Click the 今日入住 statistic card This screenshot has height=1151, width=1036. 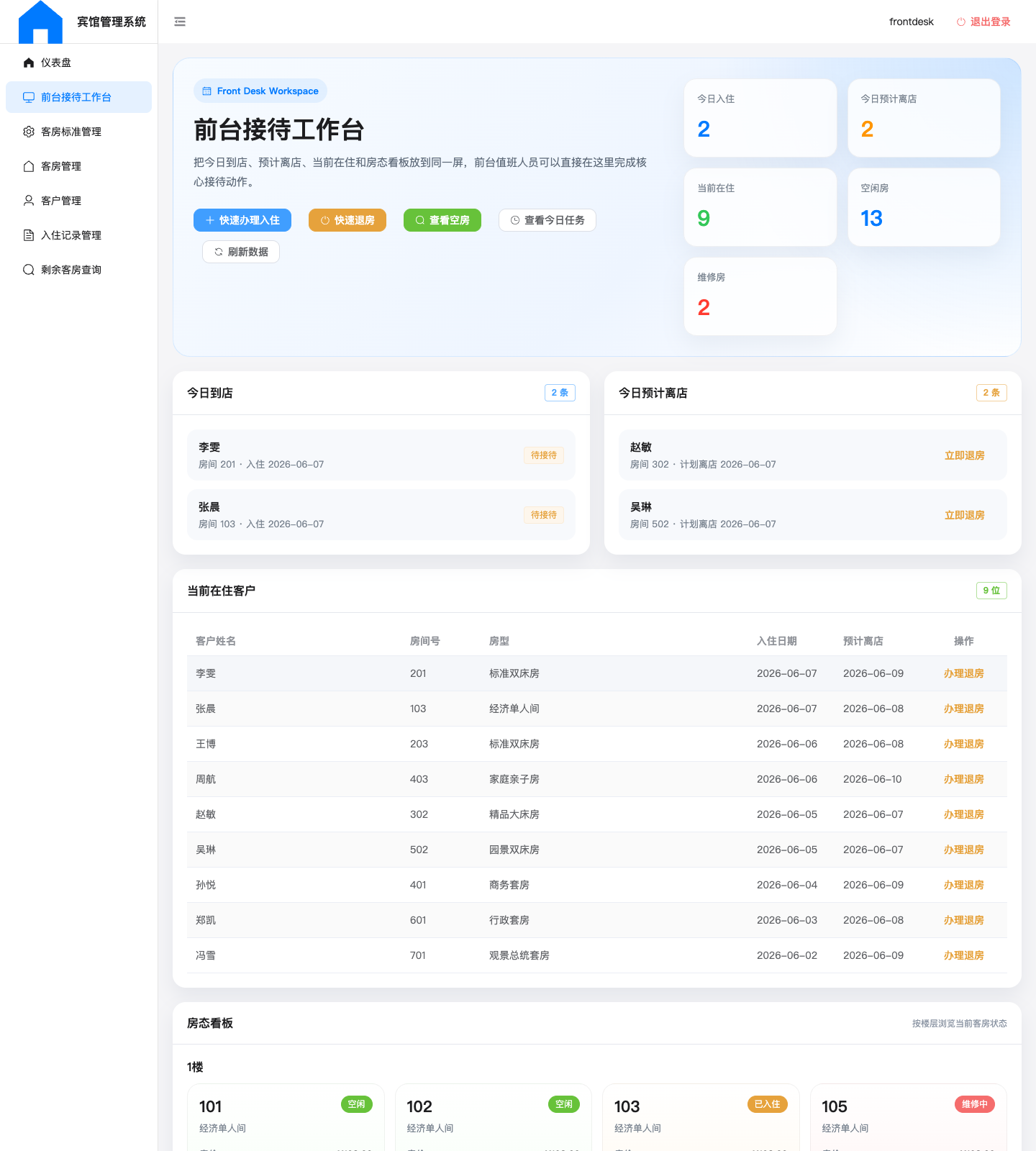point(760,118)
